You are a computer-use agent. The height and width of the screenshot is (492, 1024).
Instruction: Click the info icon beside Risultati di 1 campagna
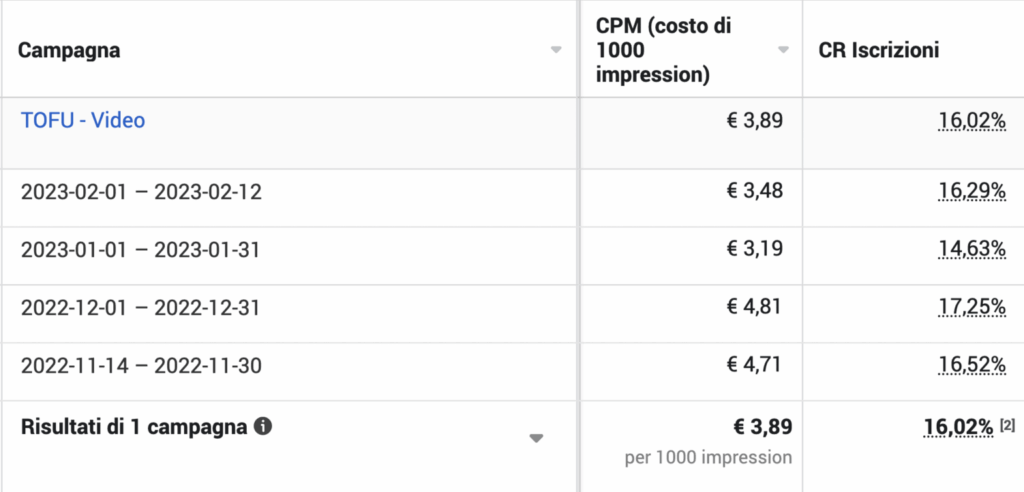tap(263, 427)
